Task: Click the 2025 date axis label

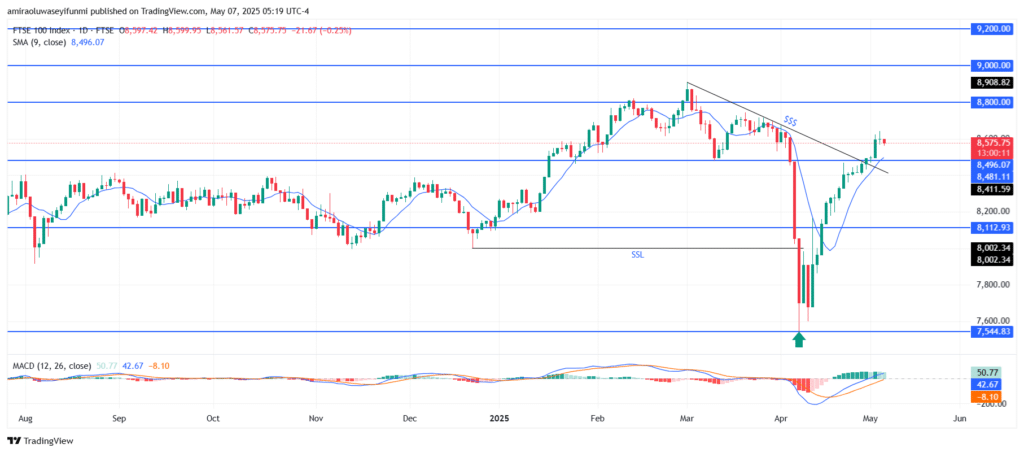Action: click(498, 416)
